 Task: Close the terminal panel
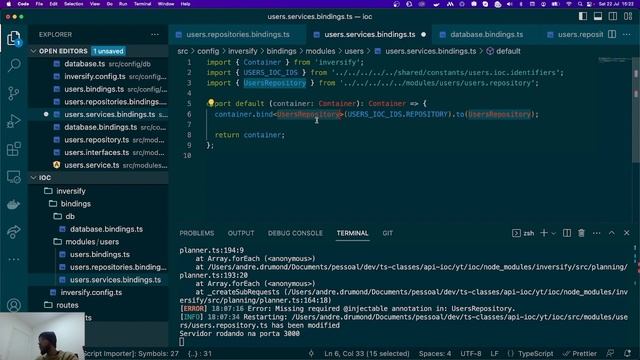(627, 233)
